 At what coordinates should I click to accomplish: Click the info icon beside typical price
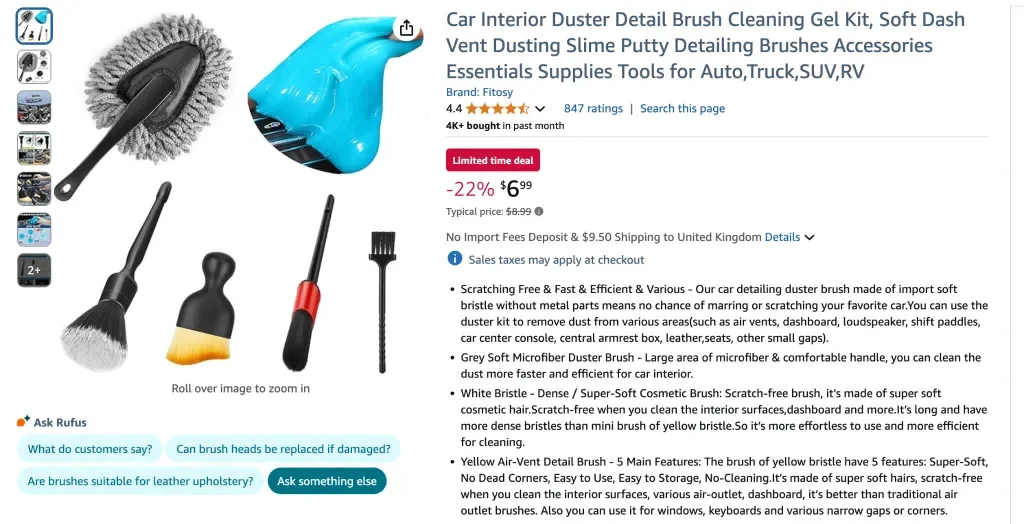[x=539, y=212]
